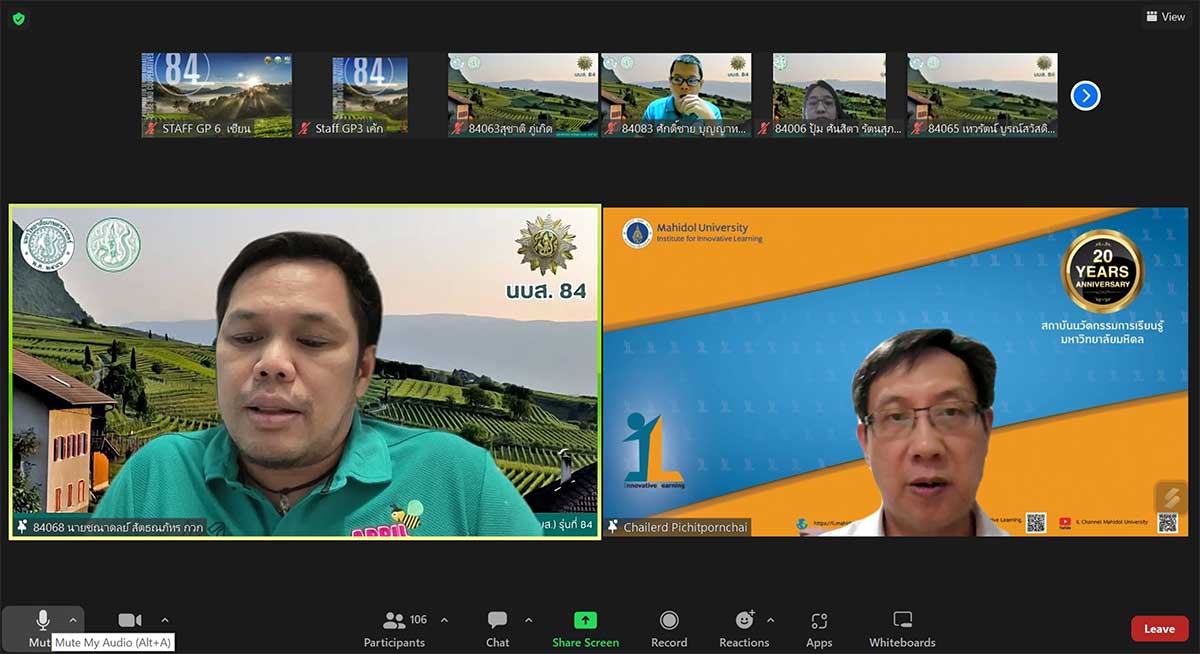Viewport: 1200px width, 654px height.
Task: Click the green encryption shield icon
Action: point(19,18)
